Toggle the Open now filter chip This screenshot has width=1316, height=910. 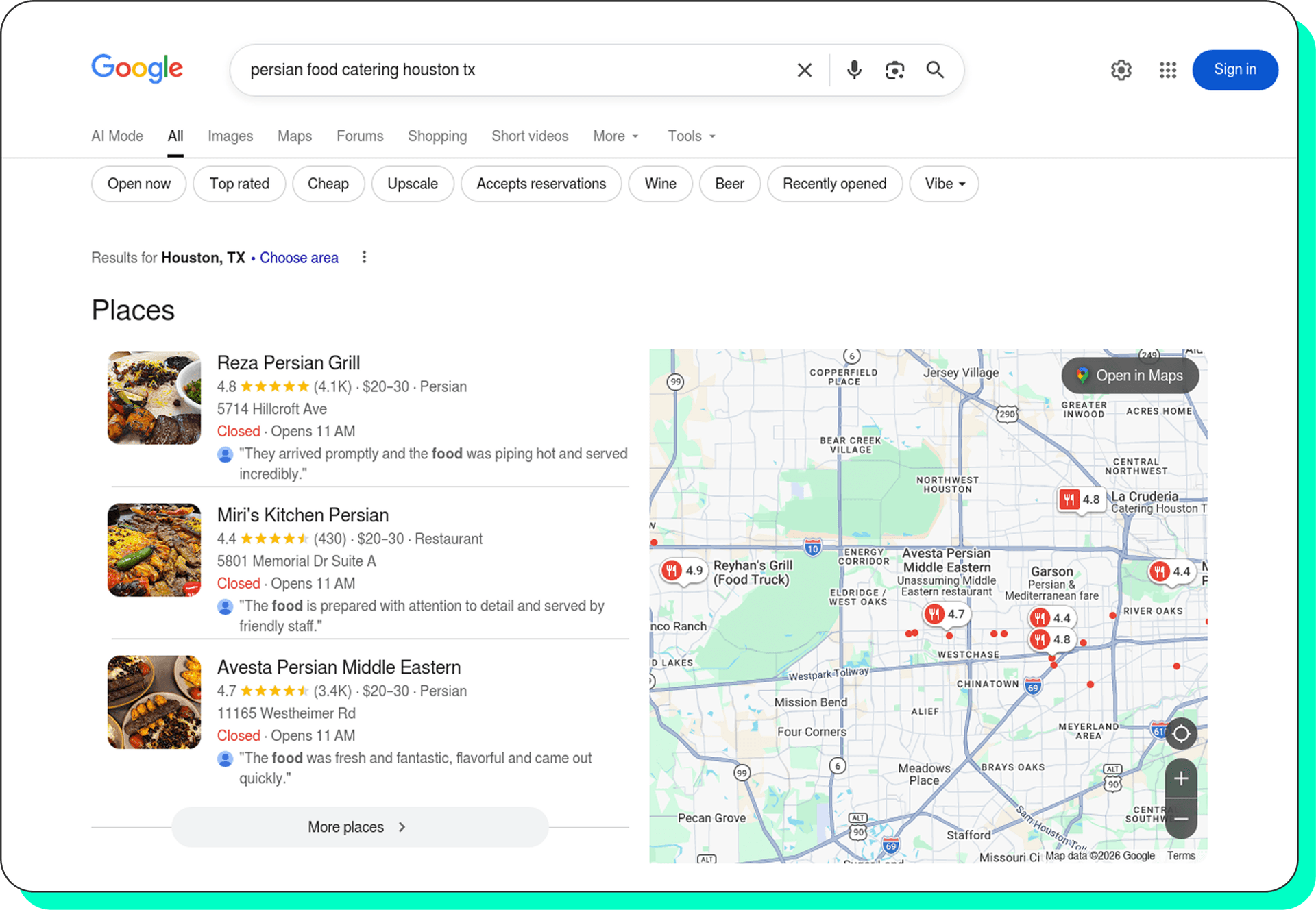coord(139,184)
